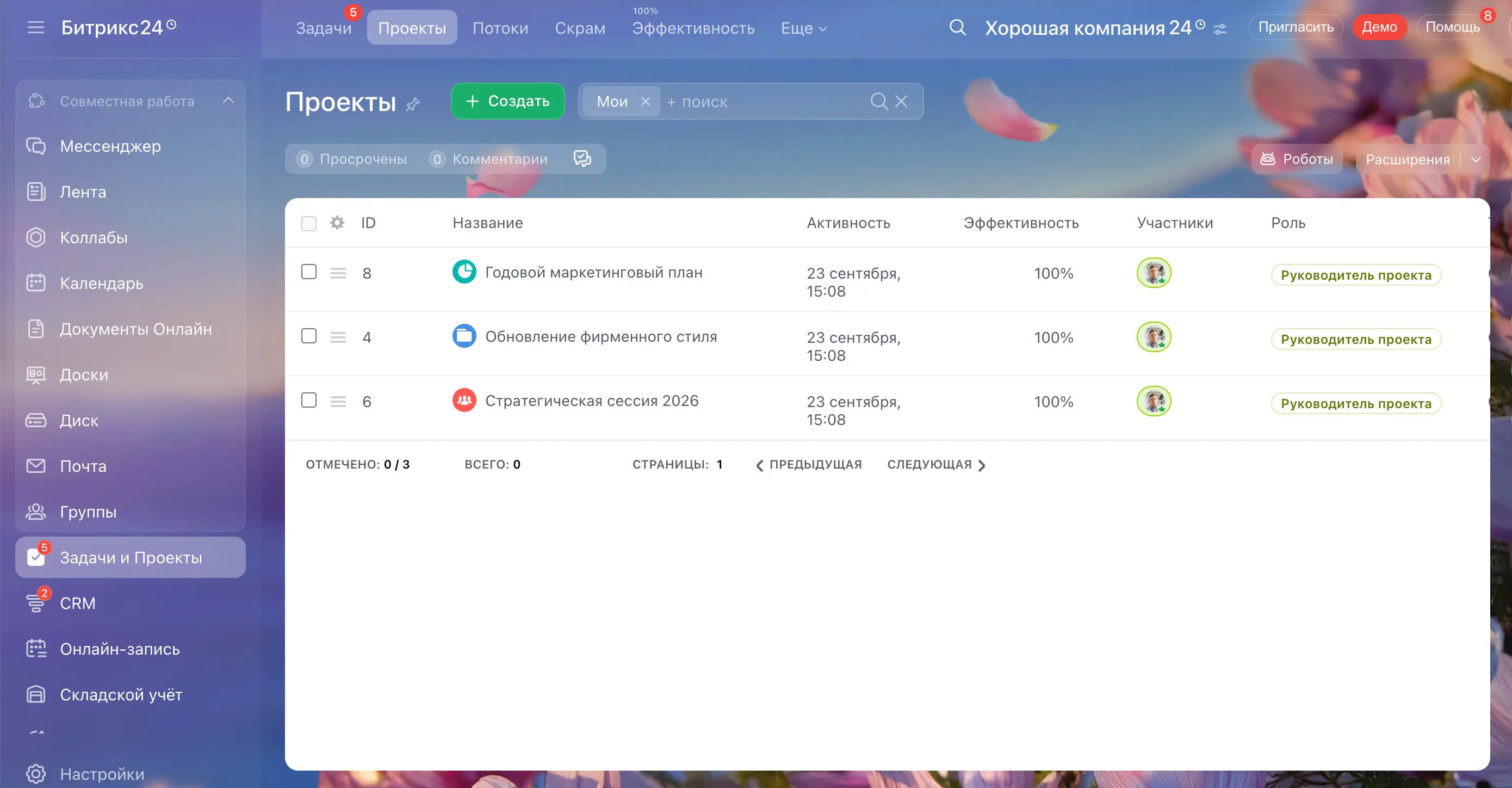Toggle the select-all checkbox in table header
Viewport: 1512px width, 788px height.
click(x=309, y=223)
